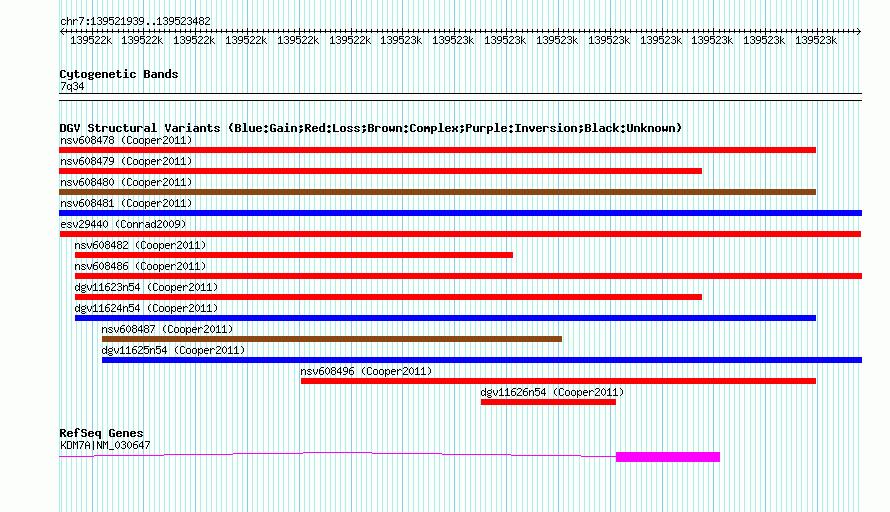Click the nsv608479 (Cooper2011) label
Viewport: 890px width, 512px height.
(x=126, y=161)
